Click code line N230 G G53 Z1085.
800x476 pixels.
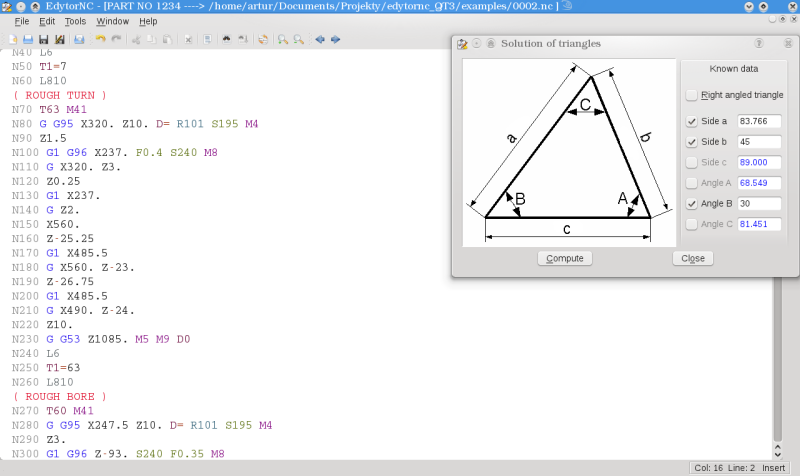101,339
